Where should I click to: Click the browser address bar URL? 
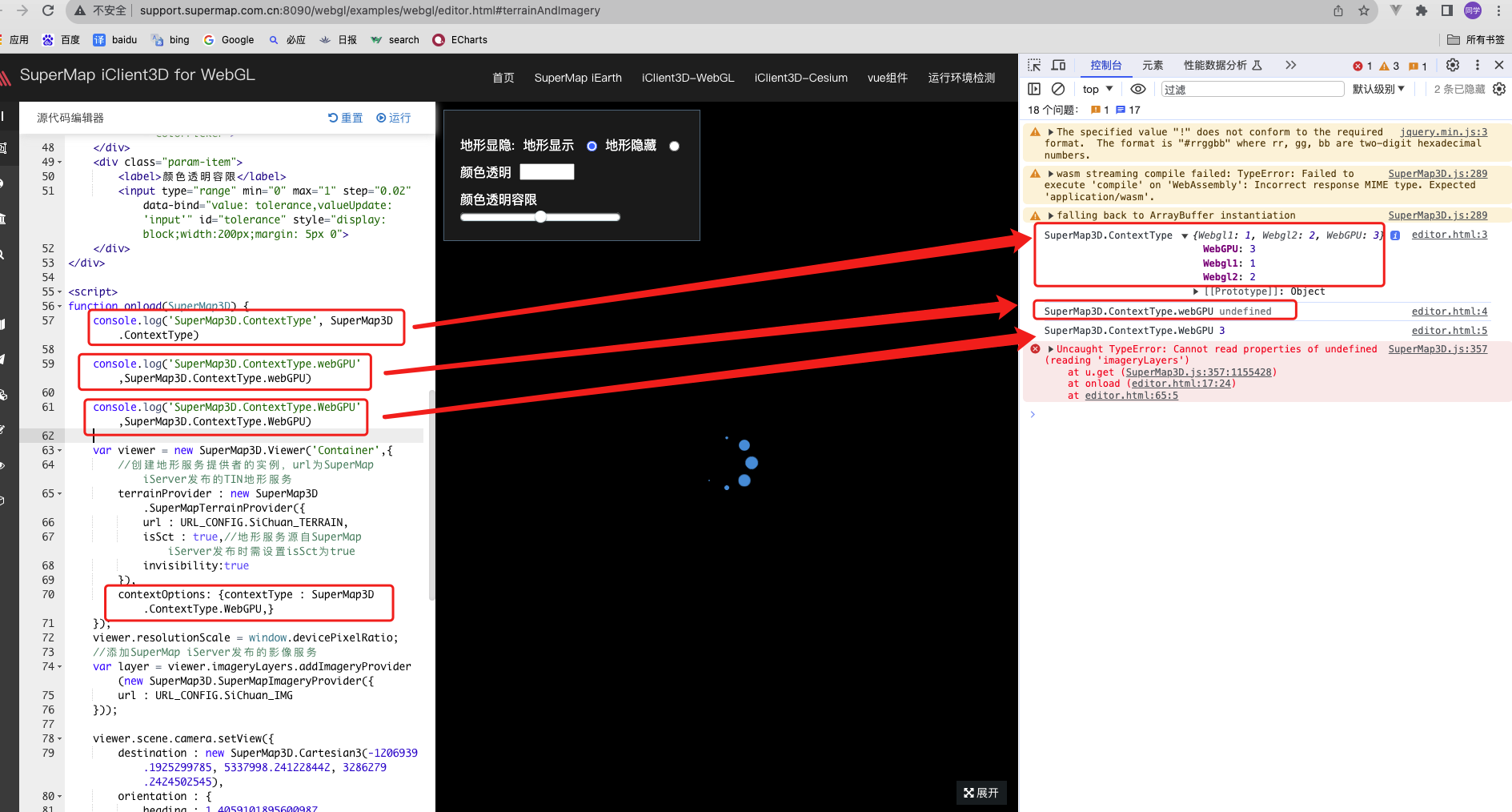(x=370, y=10)
